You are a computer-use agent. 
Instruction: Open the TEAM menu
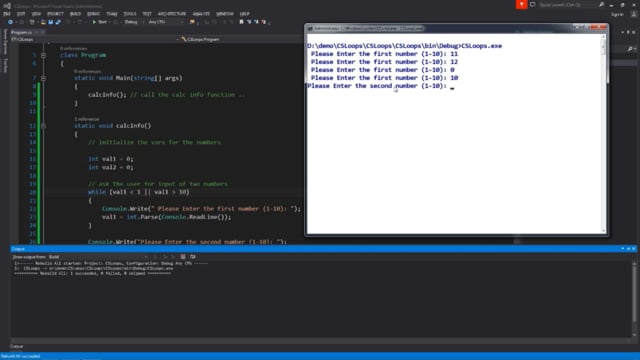point(112,14)
